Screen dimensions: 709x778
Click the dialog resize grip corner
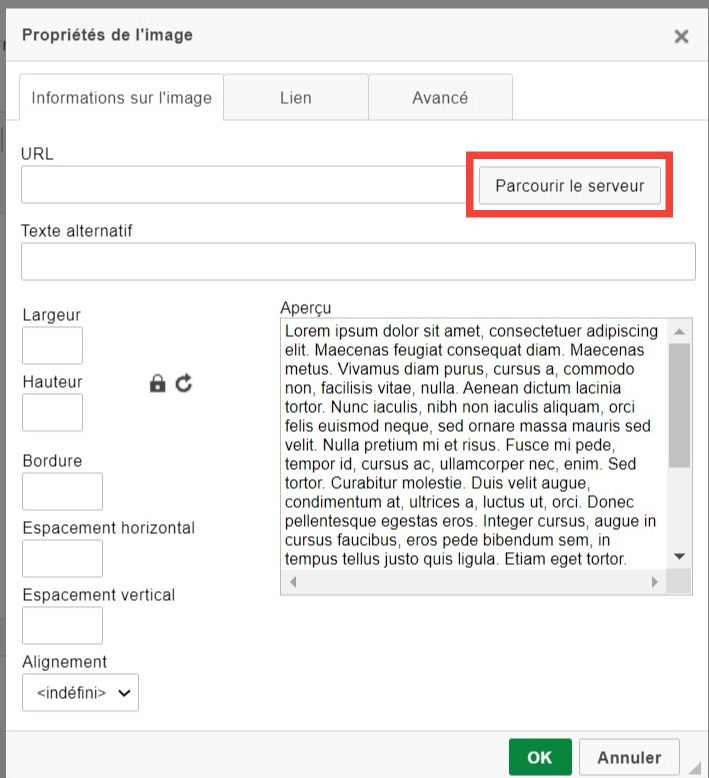click(x=695, y=768)
